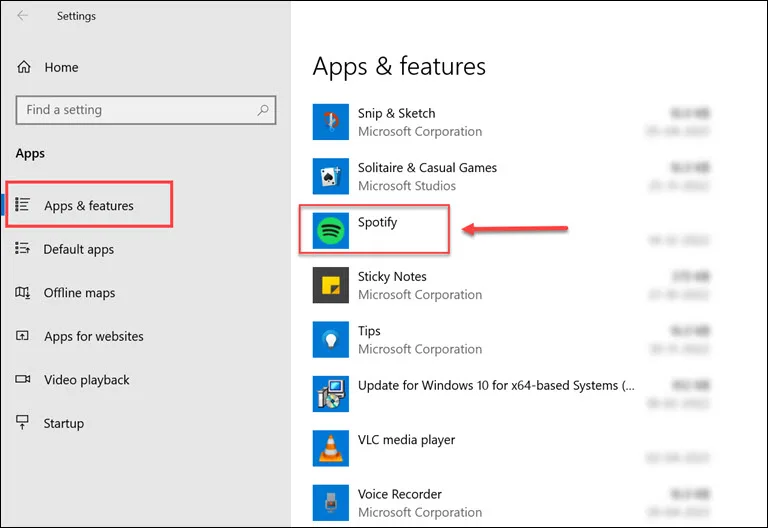Click the Spotify app name
Image resolution: width=768 pixels, height=528 pixels.
coord(377,222)
